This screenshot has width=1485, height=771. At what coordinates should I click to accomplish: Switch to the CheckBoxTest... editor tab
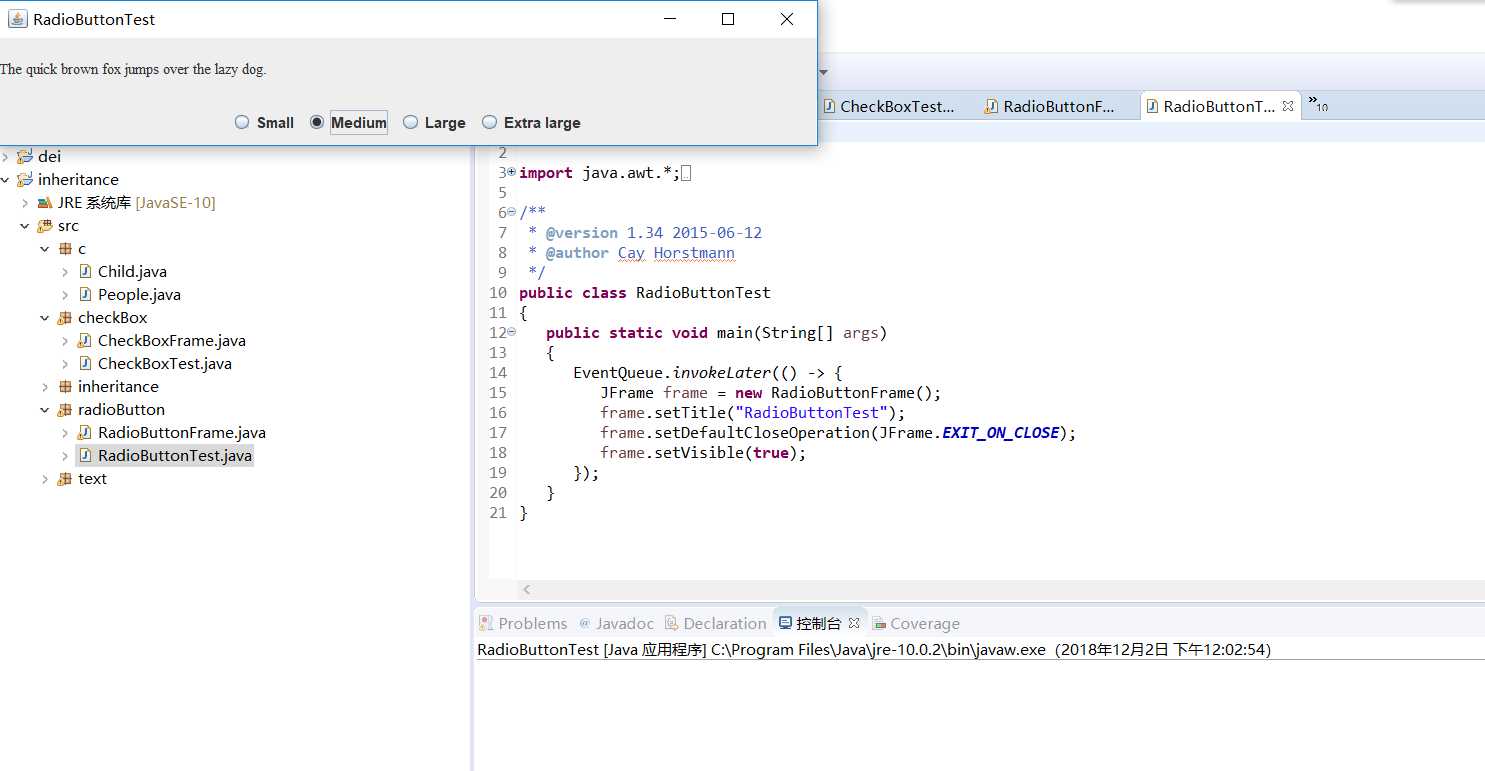pyautogui.click(x=889, y=106)
